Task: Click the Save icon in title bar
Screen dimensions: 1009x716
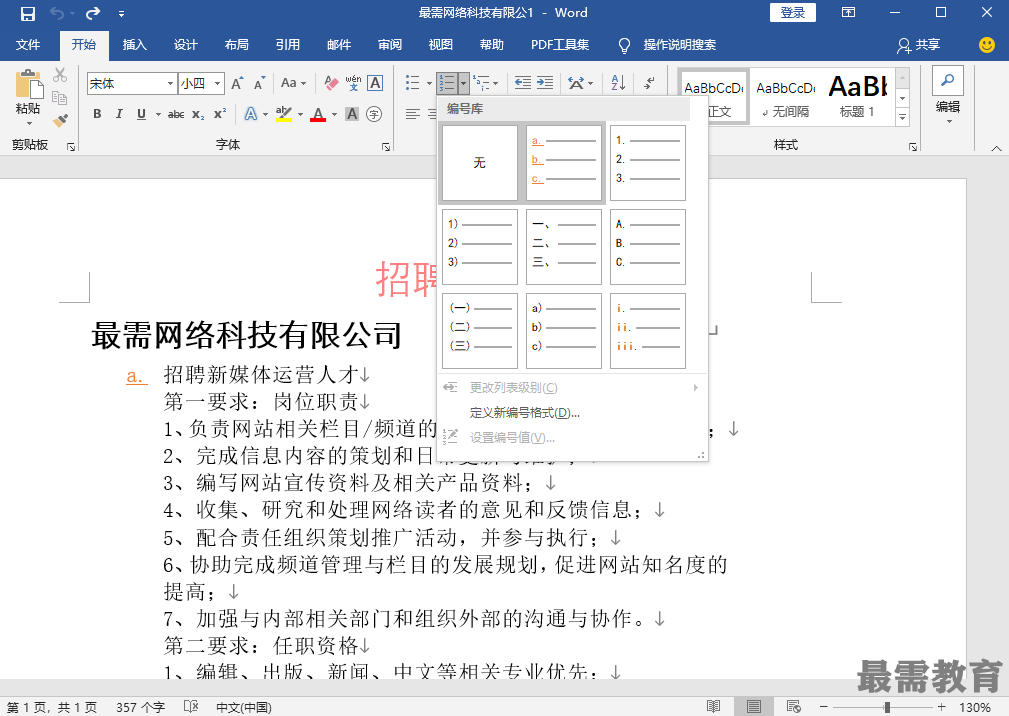Action: (28, 13)
